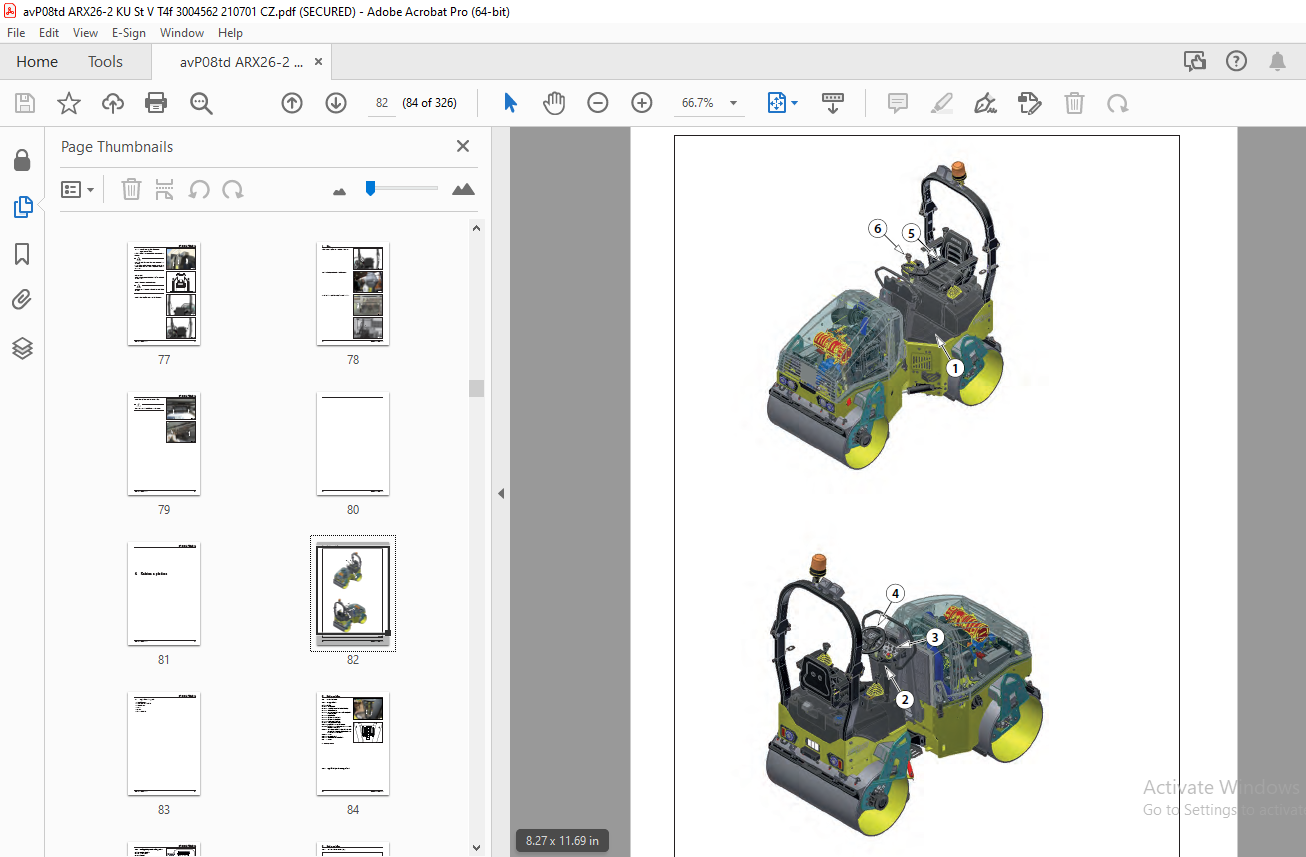Open the Bookmarks panel
Screen dimensions: 1306x857
click(22, 254)
